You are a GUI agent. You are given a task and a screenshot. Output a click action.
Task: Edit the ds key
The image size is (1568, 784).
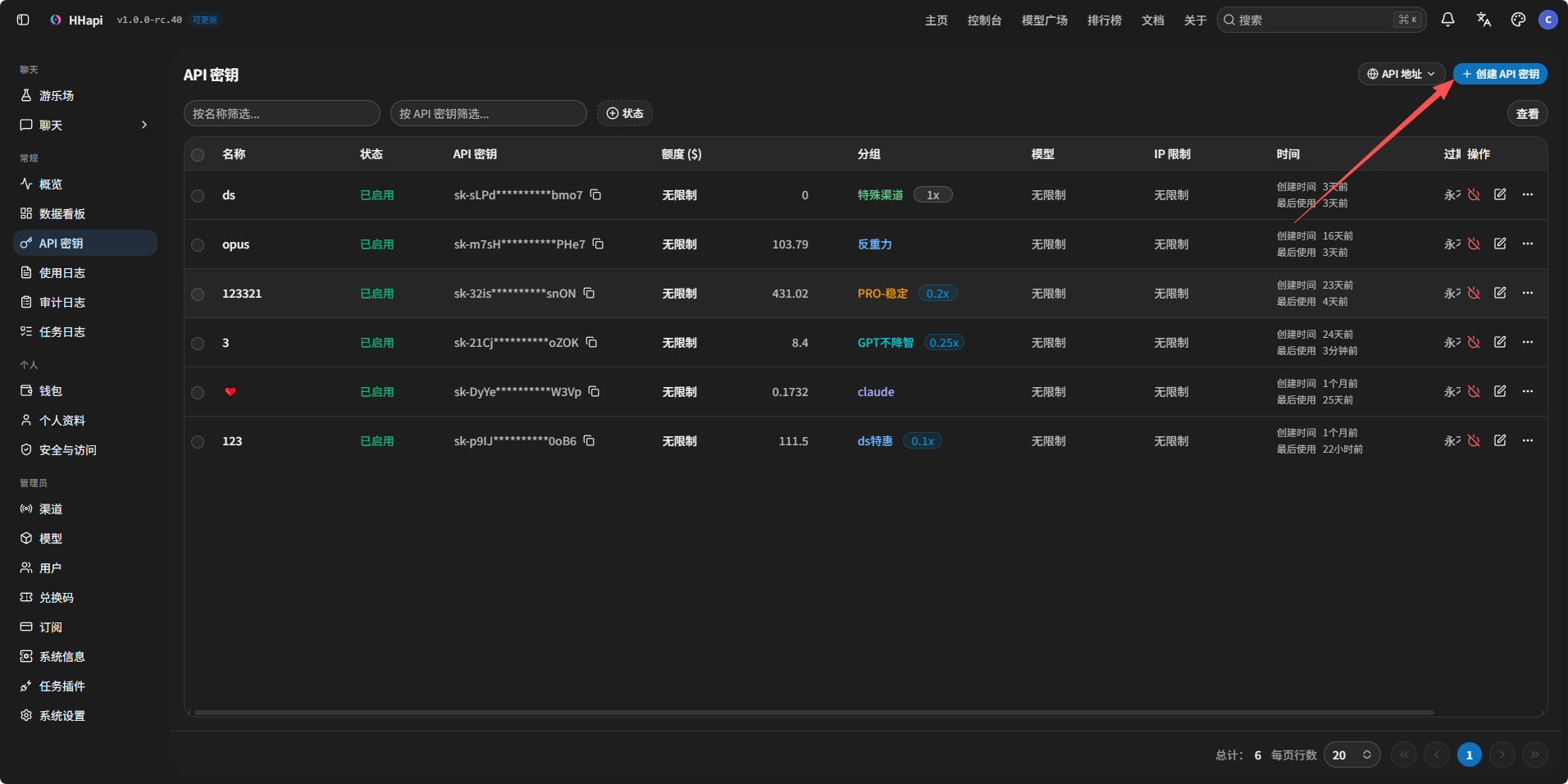pyautogui.click(x=1500, y=194)
